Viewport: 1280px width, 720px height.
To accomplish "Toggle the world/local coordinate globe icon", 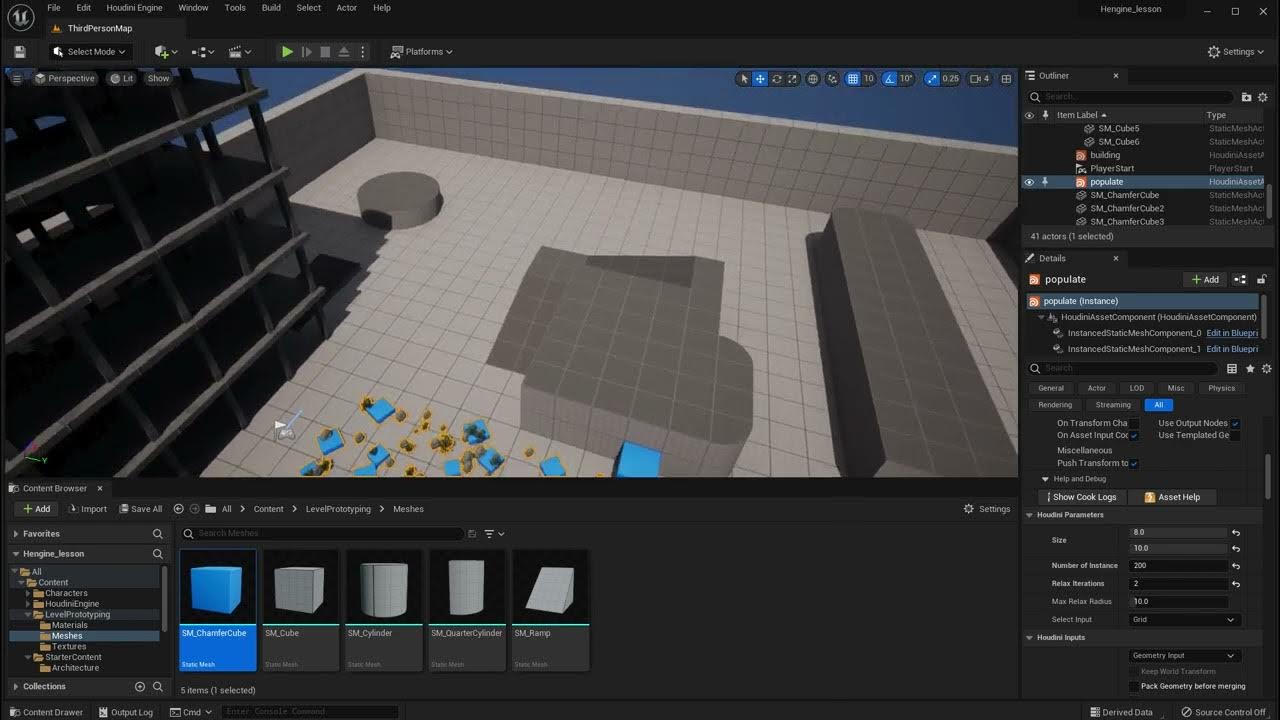I will 813,79.
